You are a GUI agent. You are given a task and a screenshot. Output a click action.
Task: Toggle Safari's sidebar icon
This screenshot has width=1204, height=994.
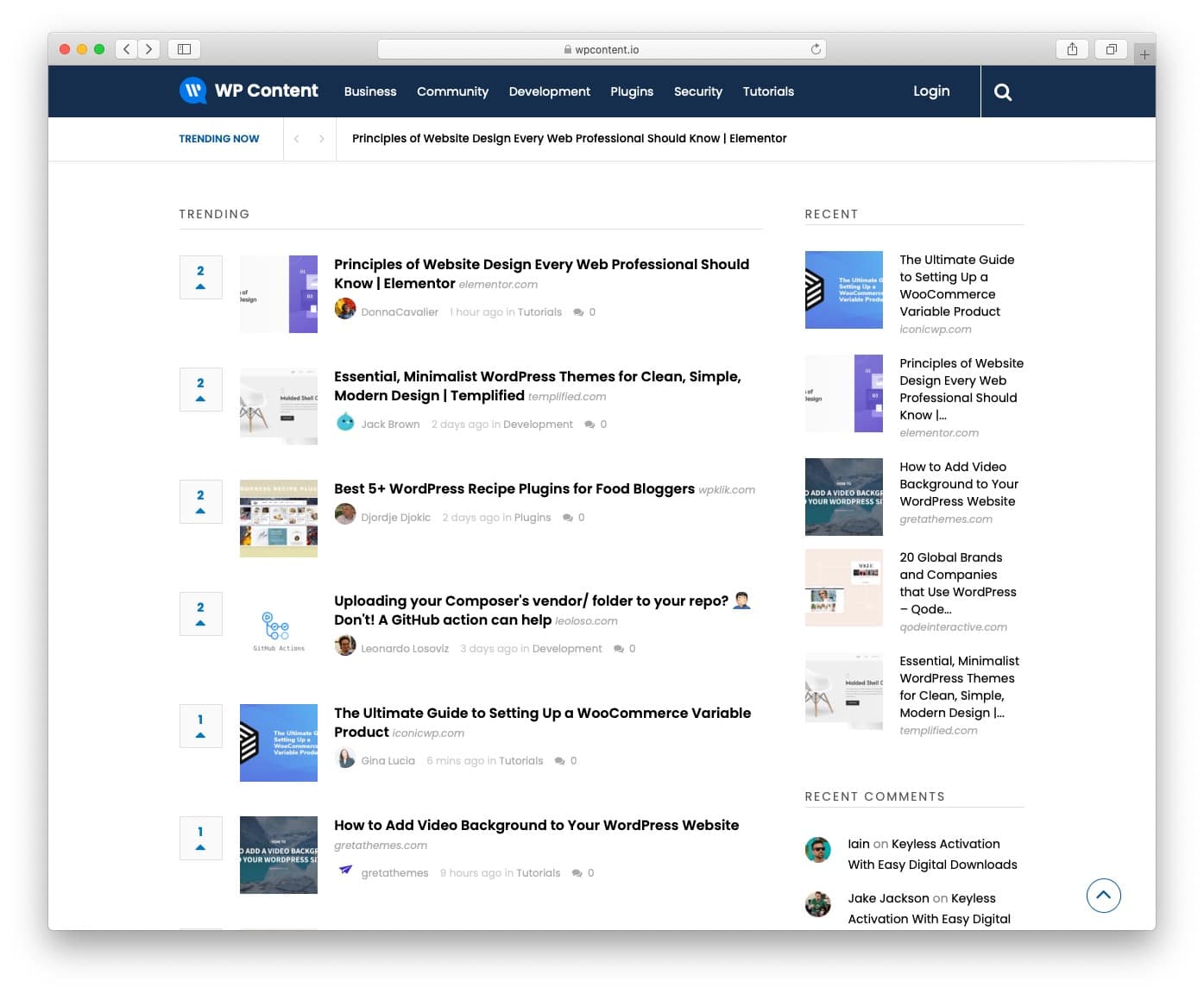[184, 49]
